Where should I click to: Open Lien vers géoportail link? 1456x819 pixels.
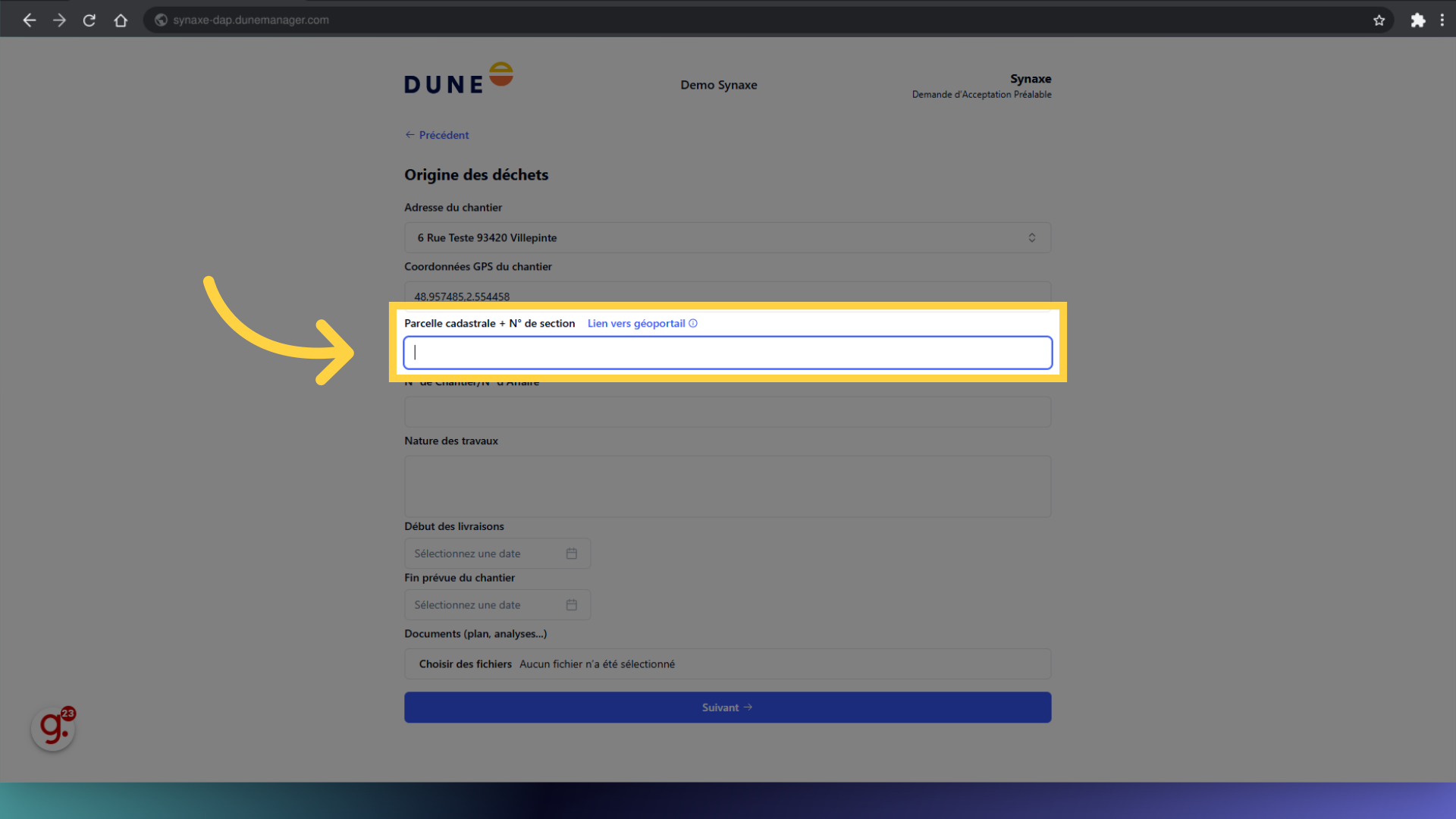tap(635, 324)
